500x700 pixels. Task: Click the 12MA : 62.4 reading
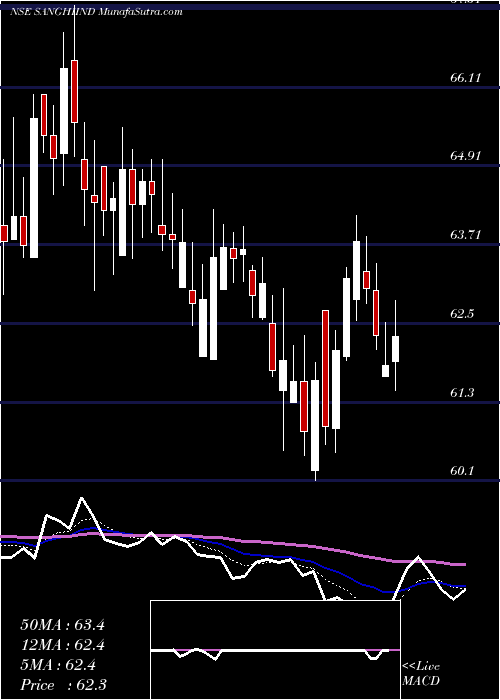click(62, 645)
